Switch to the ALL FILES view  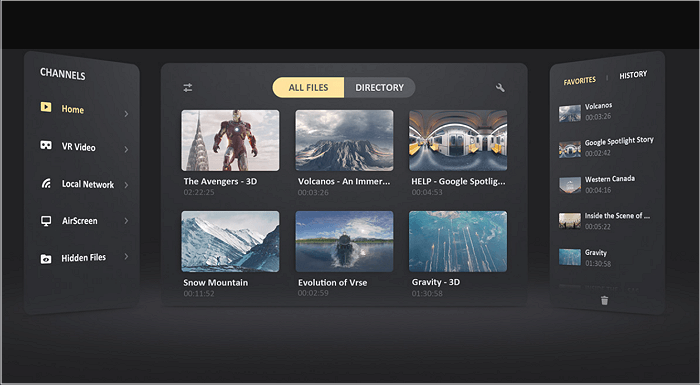click(308, 88)
